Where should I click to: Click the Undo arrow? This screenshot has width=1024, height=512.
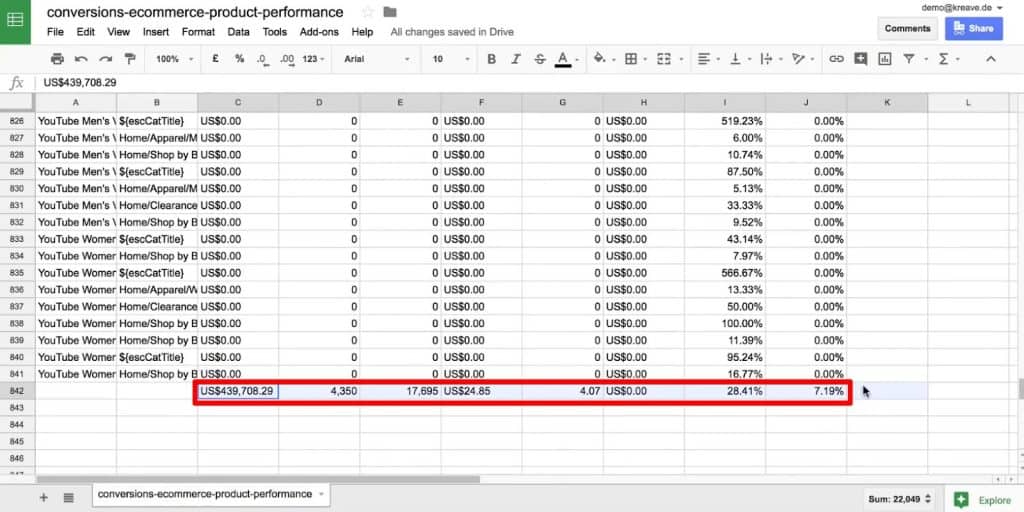click(82, 59)
